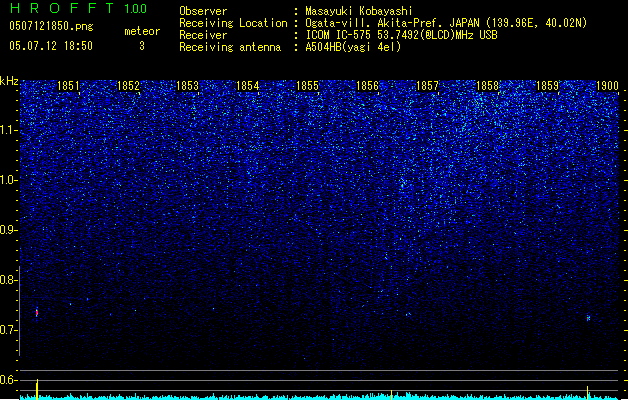The height and width of the screenshot is (400, 629).
Task: Click the 0.6 kHz axis label
Action: point(8,380)
